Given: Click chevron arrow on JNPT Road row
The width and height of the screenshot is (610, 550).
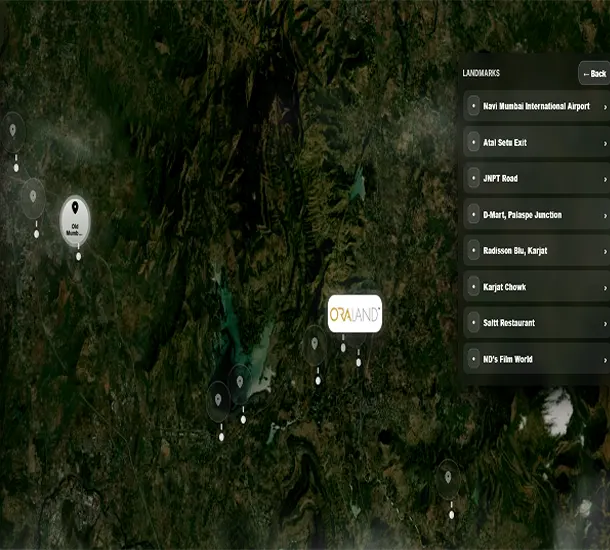Looking at the screenshot, I should pos(605,179).
